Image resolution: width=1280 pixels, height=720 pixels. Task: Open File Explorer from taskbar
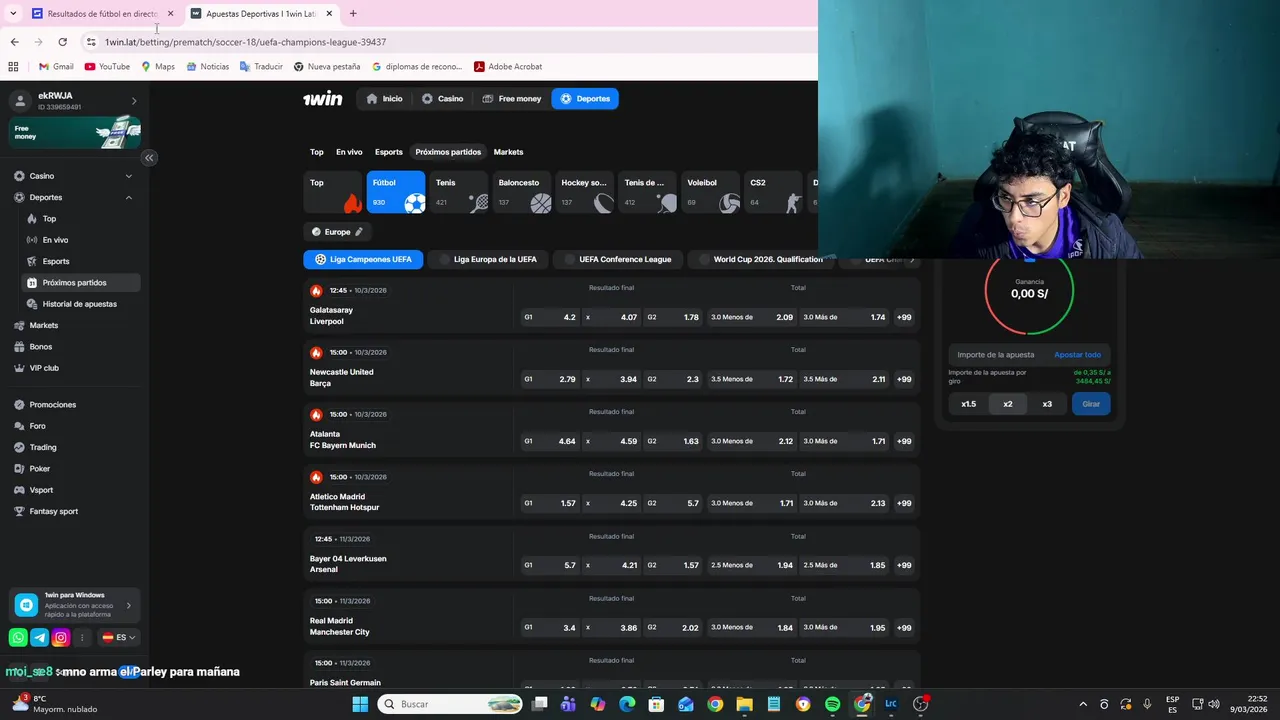[745, 704]
